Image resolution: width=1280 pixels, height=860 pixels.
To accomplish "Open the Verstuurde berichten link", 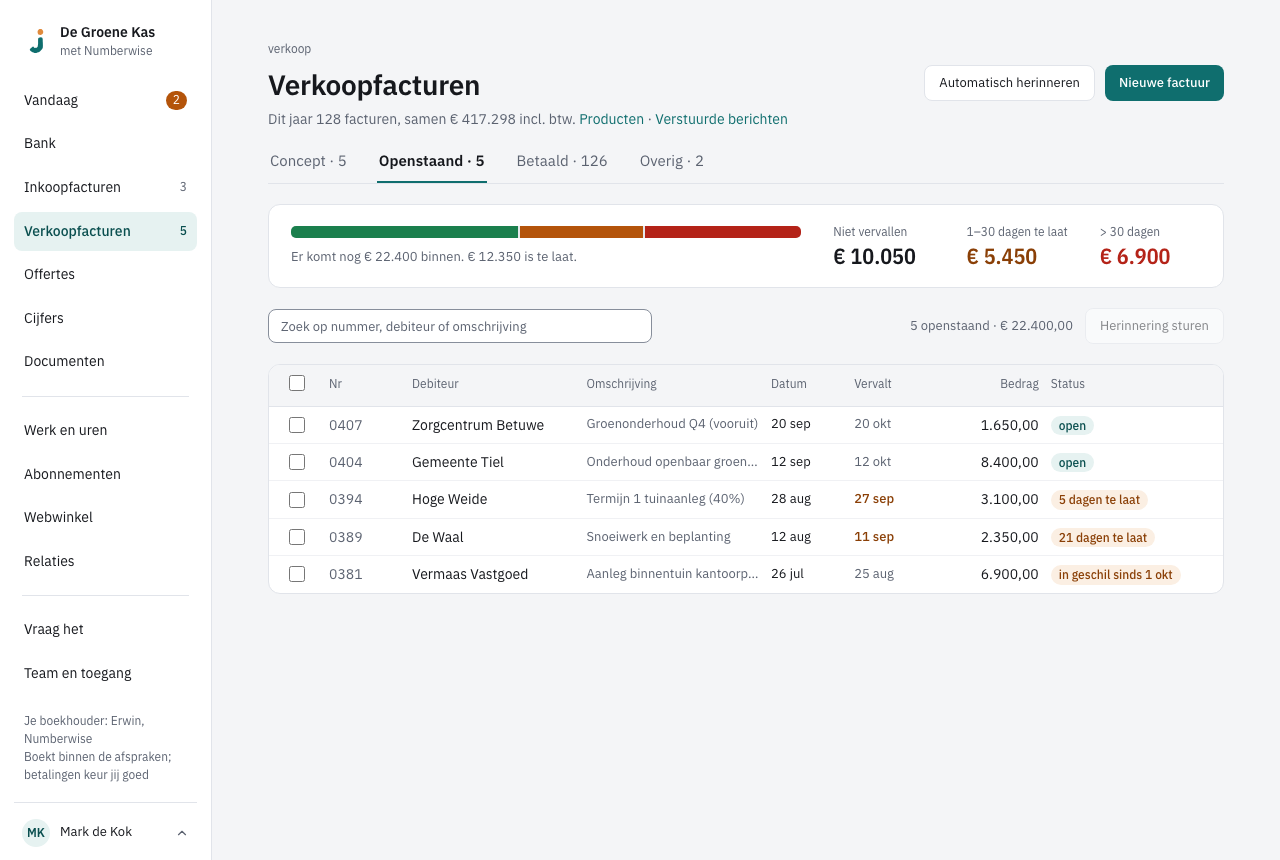I will coord(721,119).
